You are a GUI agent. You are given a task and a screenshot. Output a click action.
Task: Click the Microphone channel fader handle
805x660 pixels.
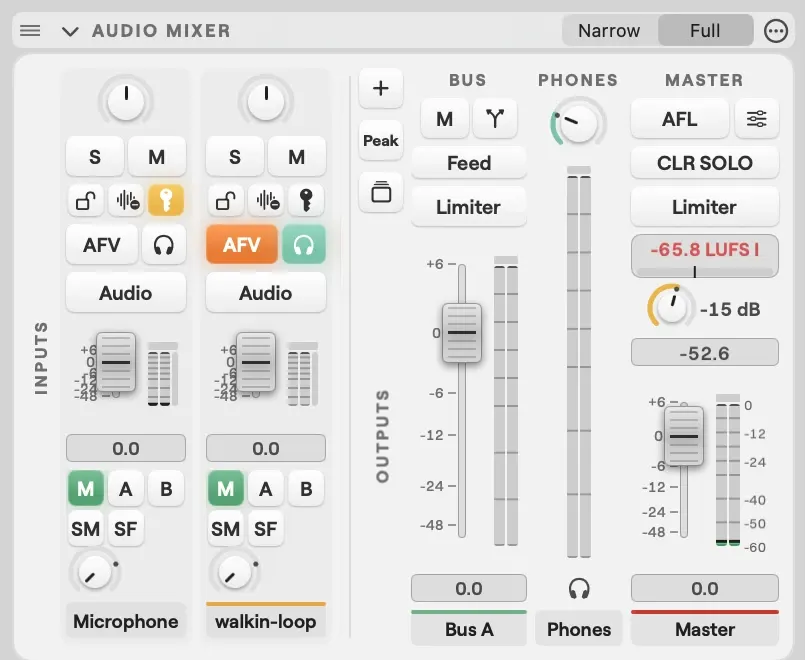point(116,362)
